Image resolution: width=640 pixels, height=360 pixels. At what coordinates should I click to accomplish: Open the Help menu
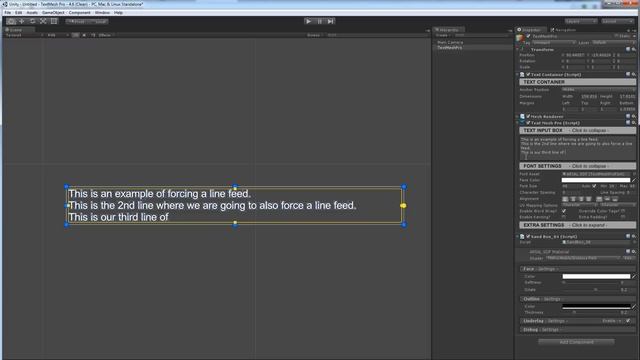pos(118,13)
